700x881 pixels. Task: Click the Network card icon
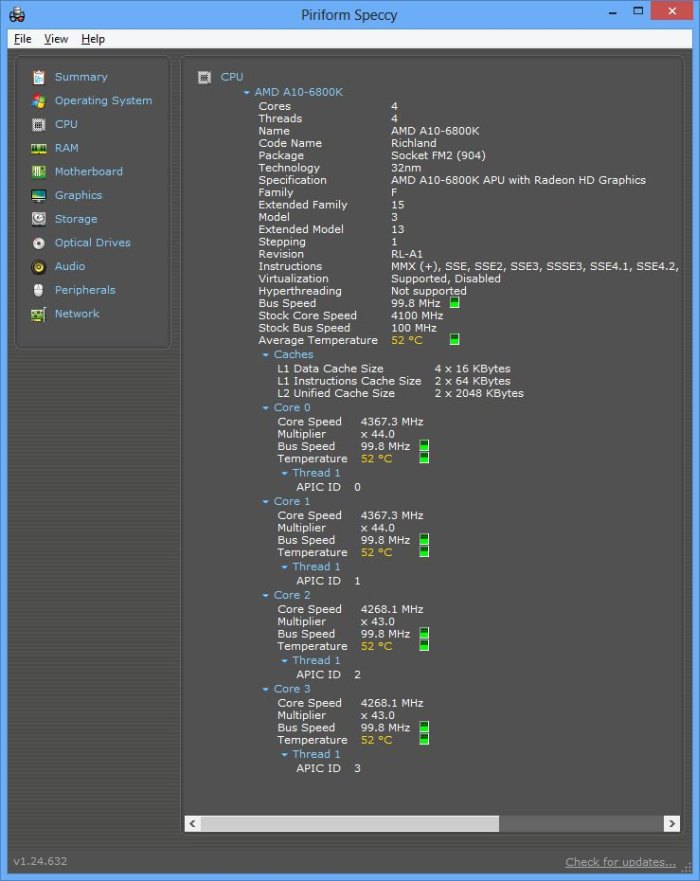[x=38, y=314]
